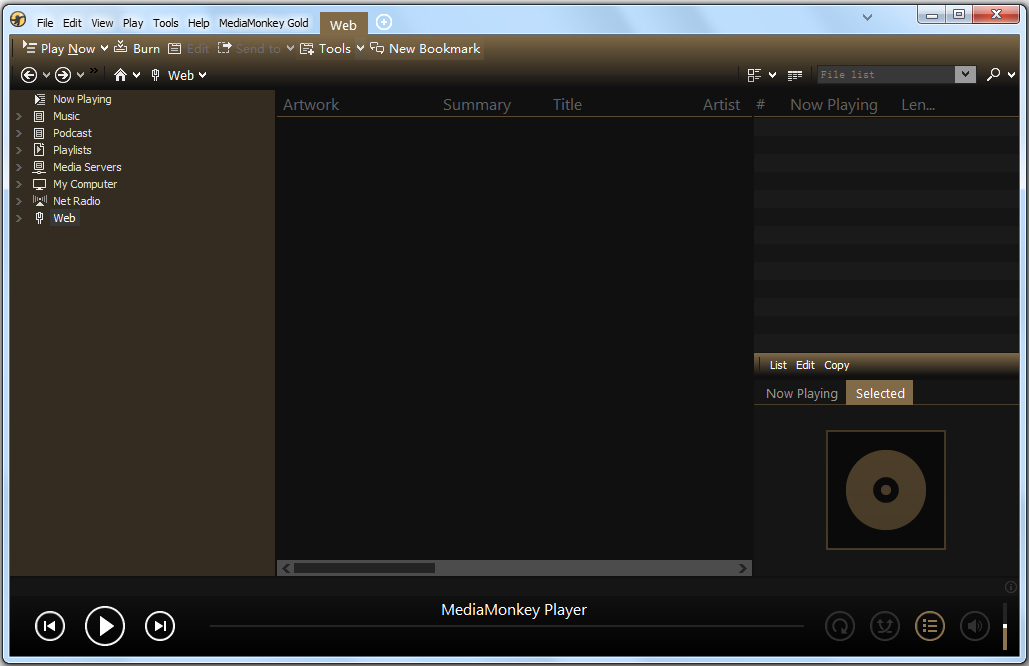Expand the Playlists tree node
Screen dimensions: 1029x666
(19, 150)
